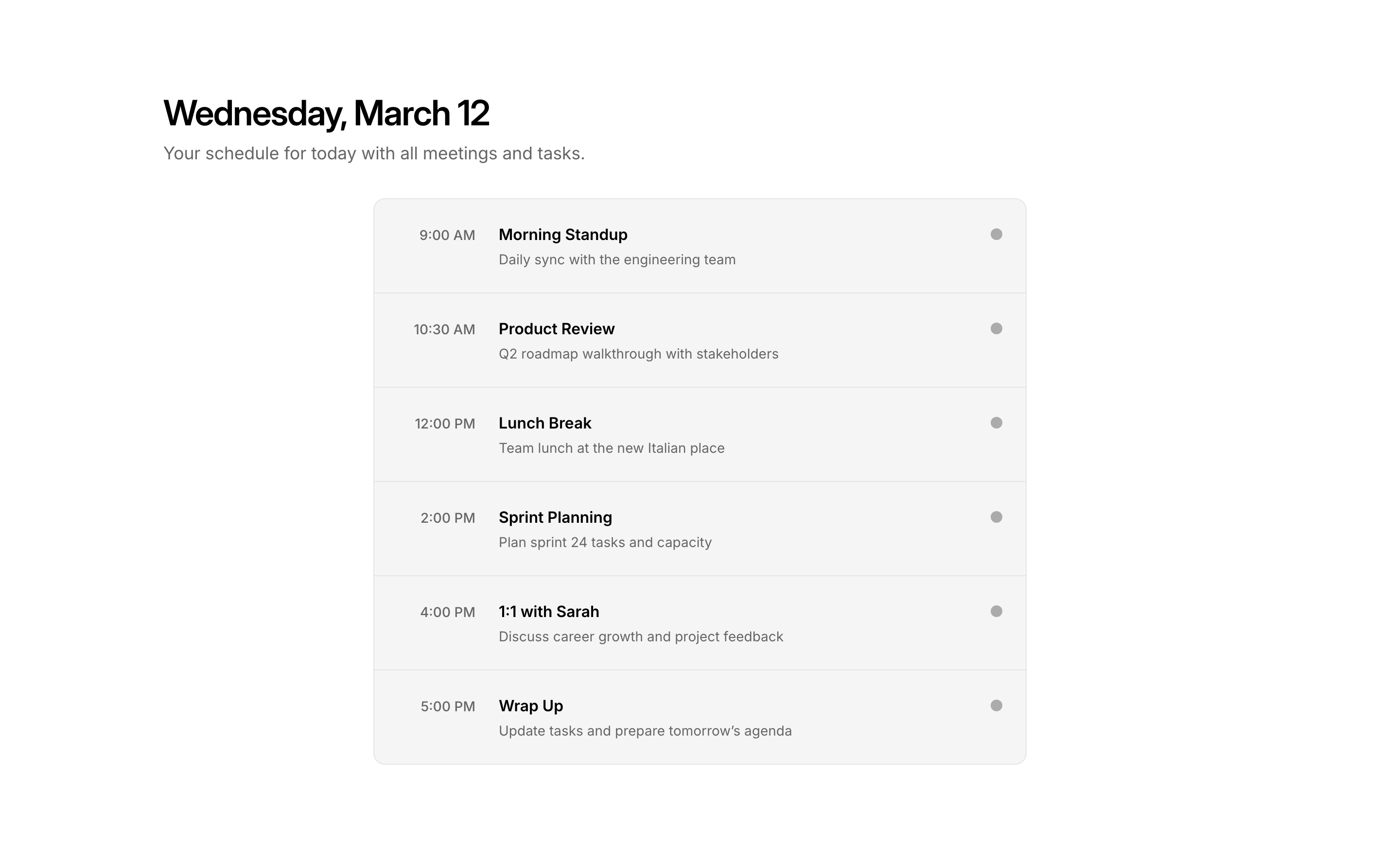Select the 1:1 with Sarah title

coord(548,612)
